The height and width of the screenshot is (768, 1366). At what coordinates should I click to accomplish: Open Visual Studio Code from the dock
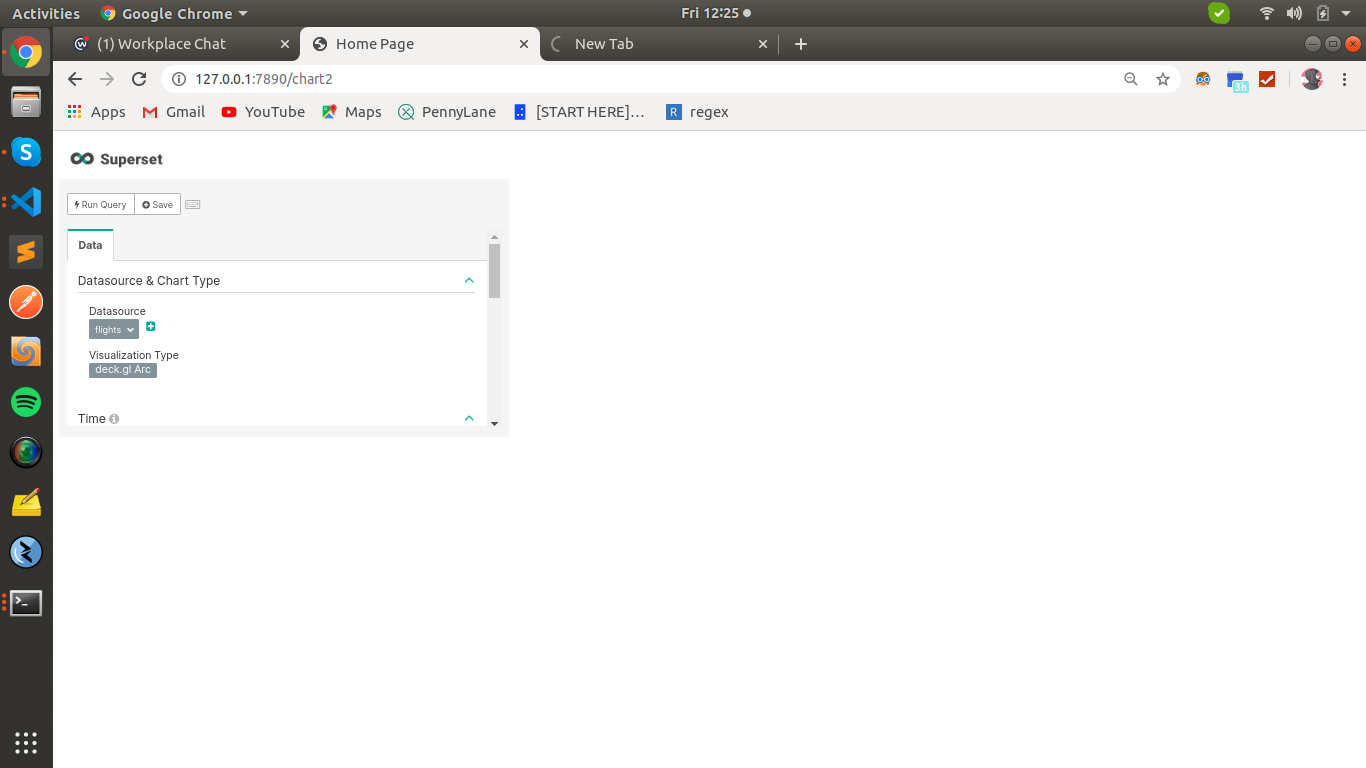[25, 202]
